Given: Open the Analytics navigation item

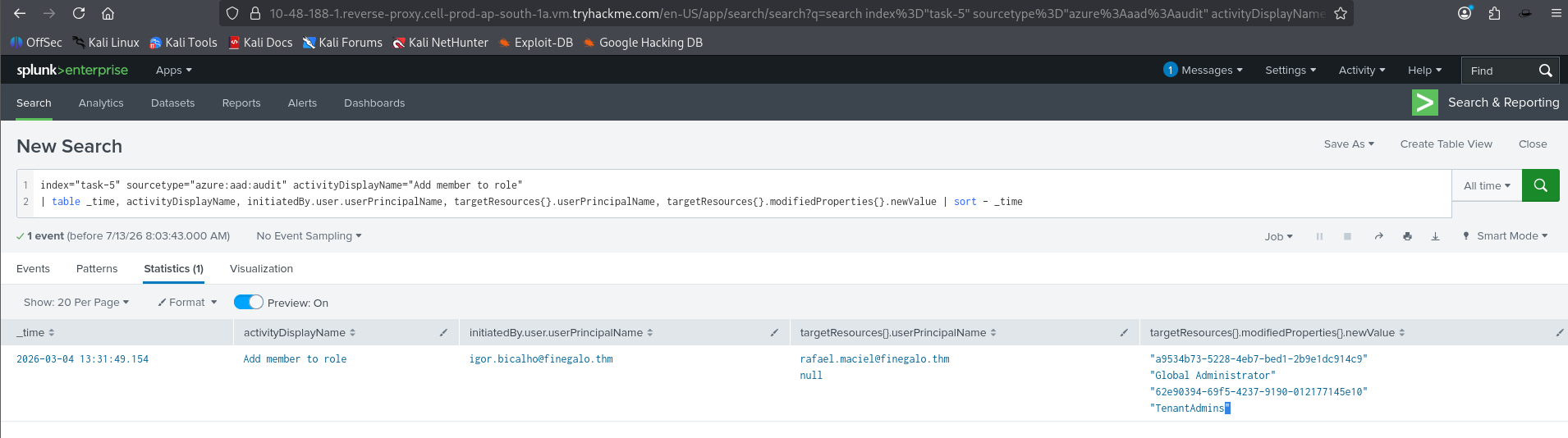Looking at the screenshot, I should click(x=101, y=103).
